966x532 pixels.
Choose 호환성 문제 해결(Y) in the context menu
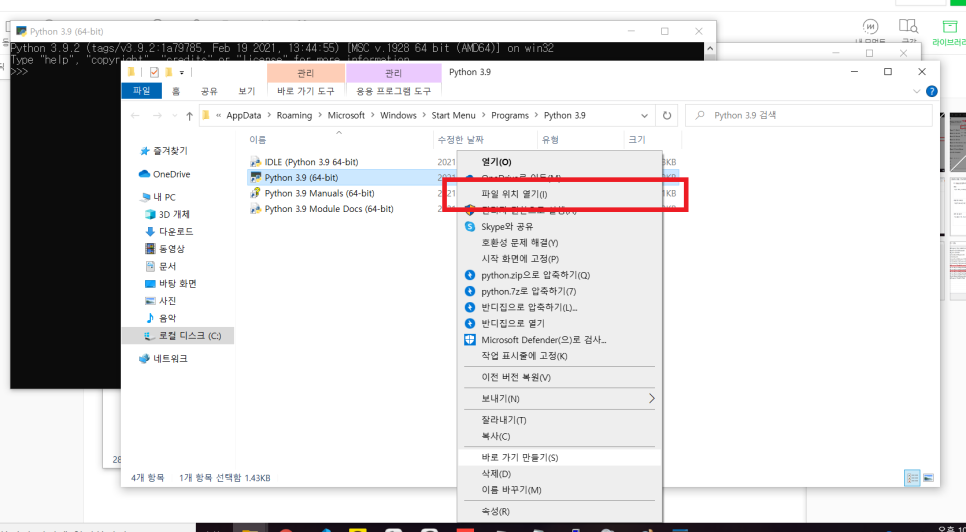(x=560, y=243)
